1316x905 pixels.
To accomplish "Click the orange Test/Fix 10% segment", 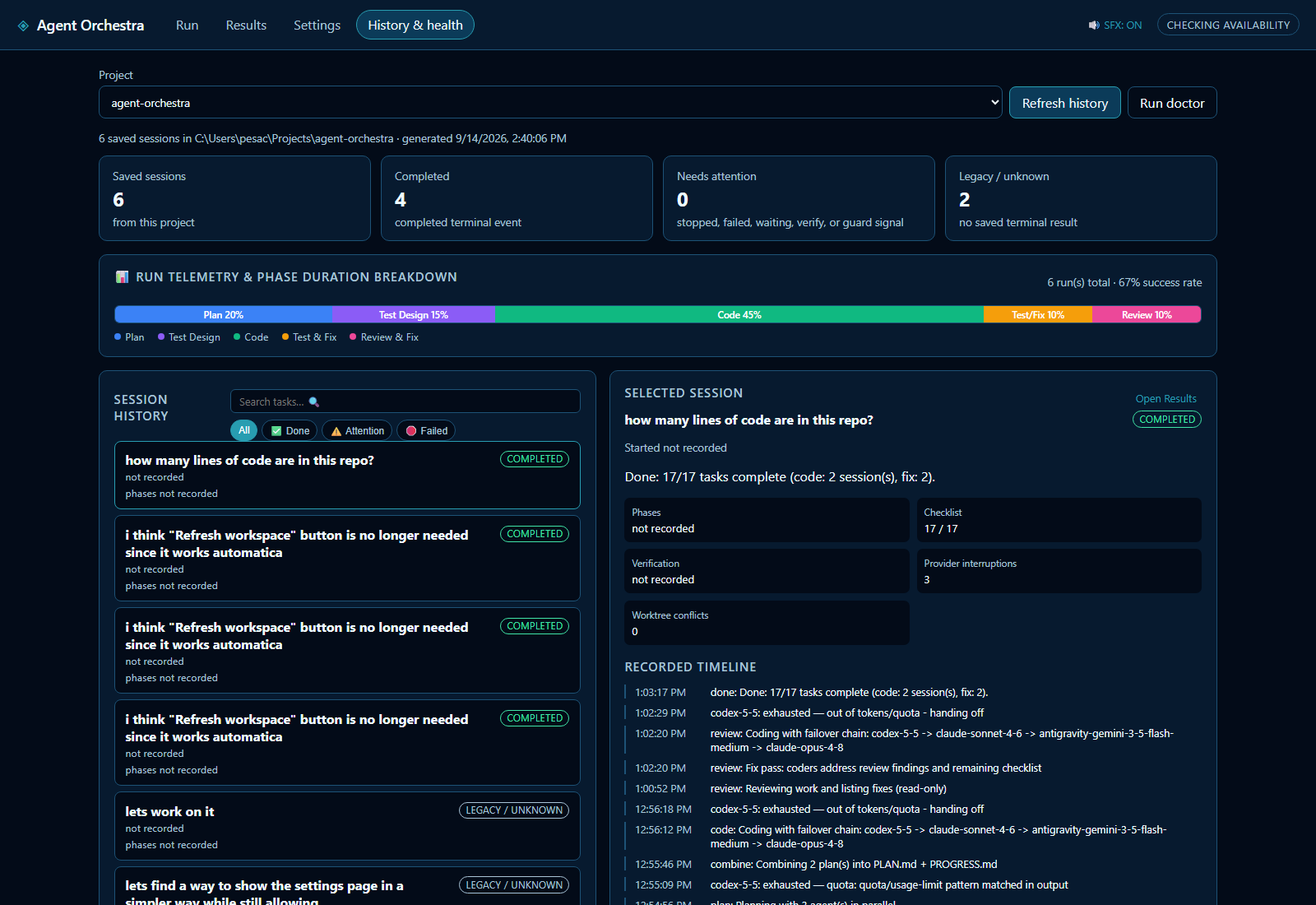I will click(1038, 314).
